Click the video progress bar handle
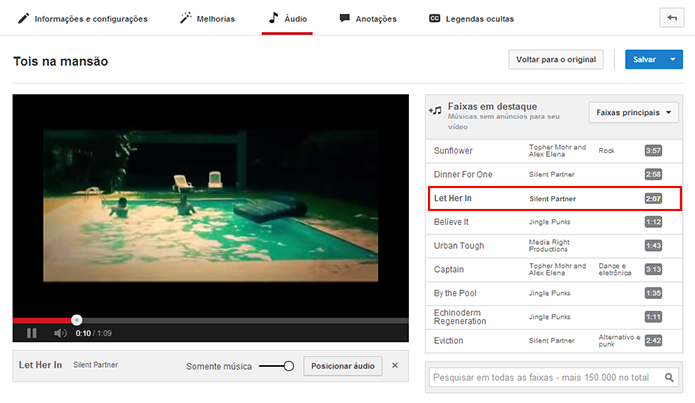This screenshot has width=695, height=403. coord(77,320)
